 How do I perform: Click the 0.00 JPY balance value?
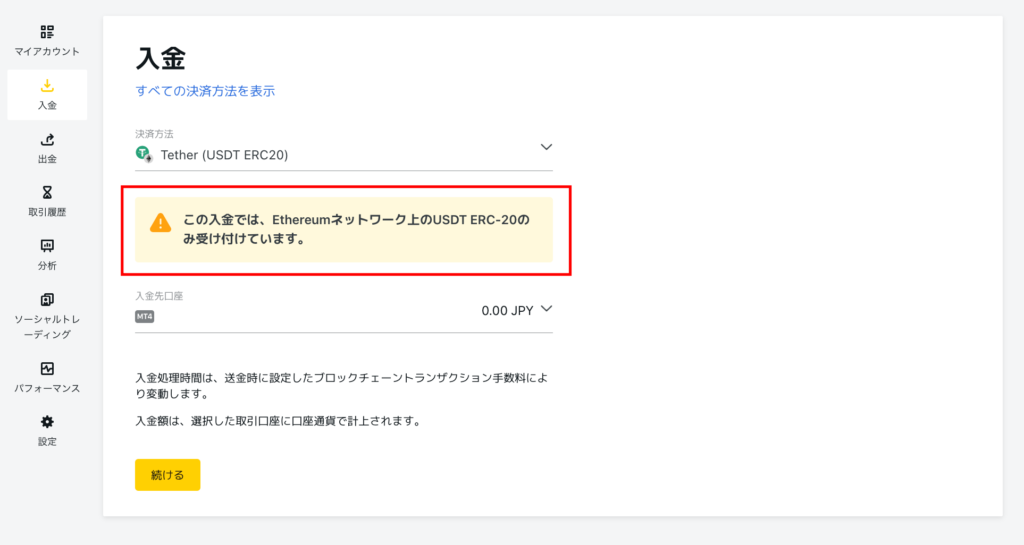pyautogui.click(x=507, y=311)
